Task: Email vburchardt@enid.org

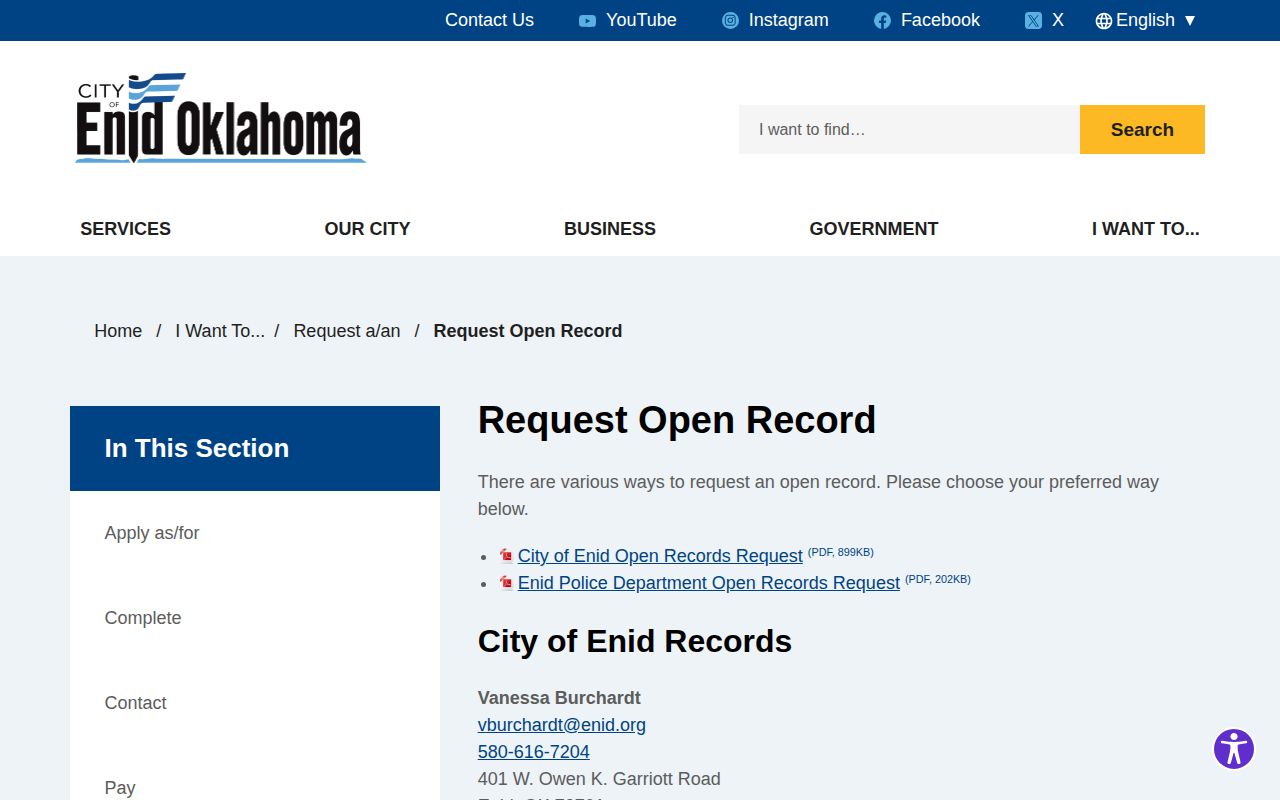Action: pyautogui.click(x=562, y=725)
